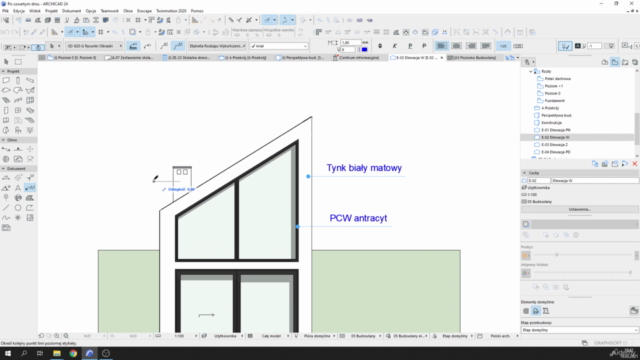Screen dimensions: 640x360
Task: Select the Beam tool in toolbox
Action: coord(30,80)
